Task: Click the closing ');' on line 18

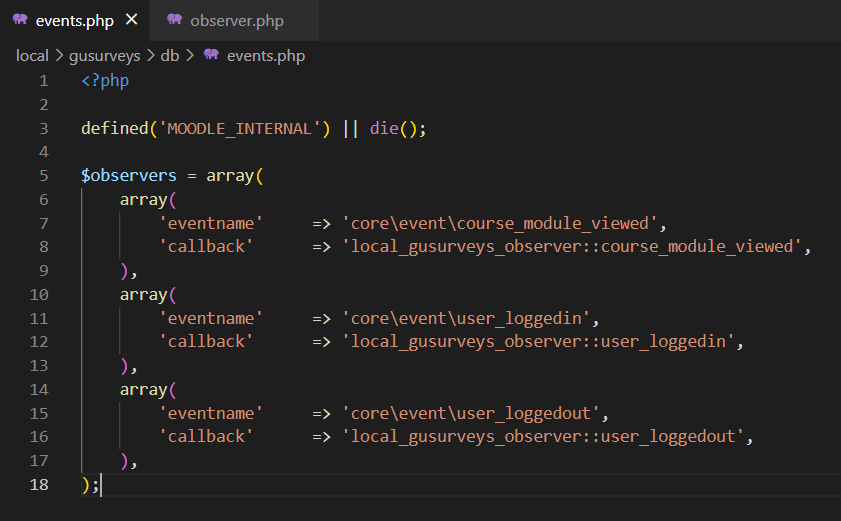Action: (90, 485)
